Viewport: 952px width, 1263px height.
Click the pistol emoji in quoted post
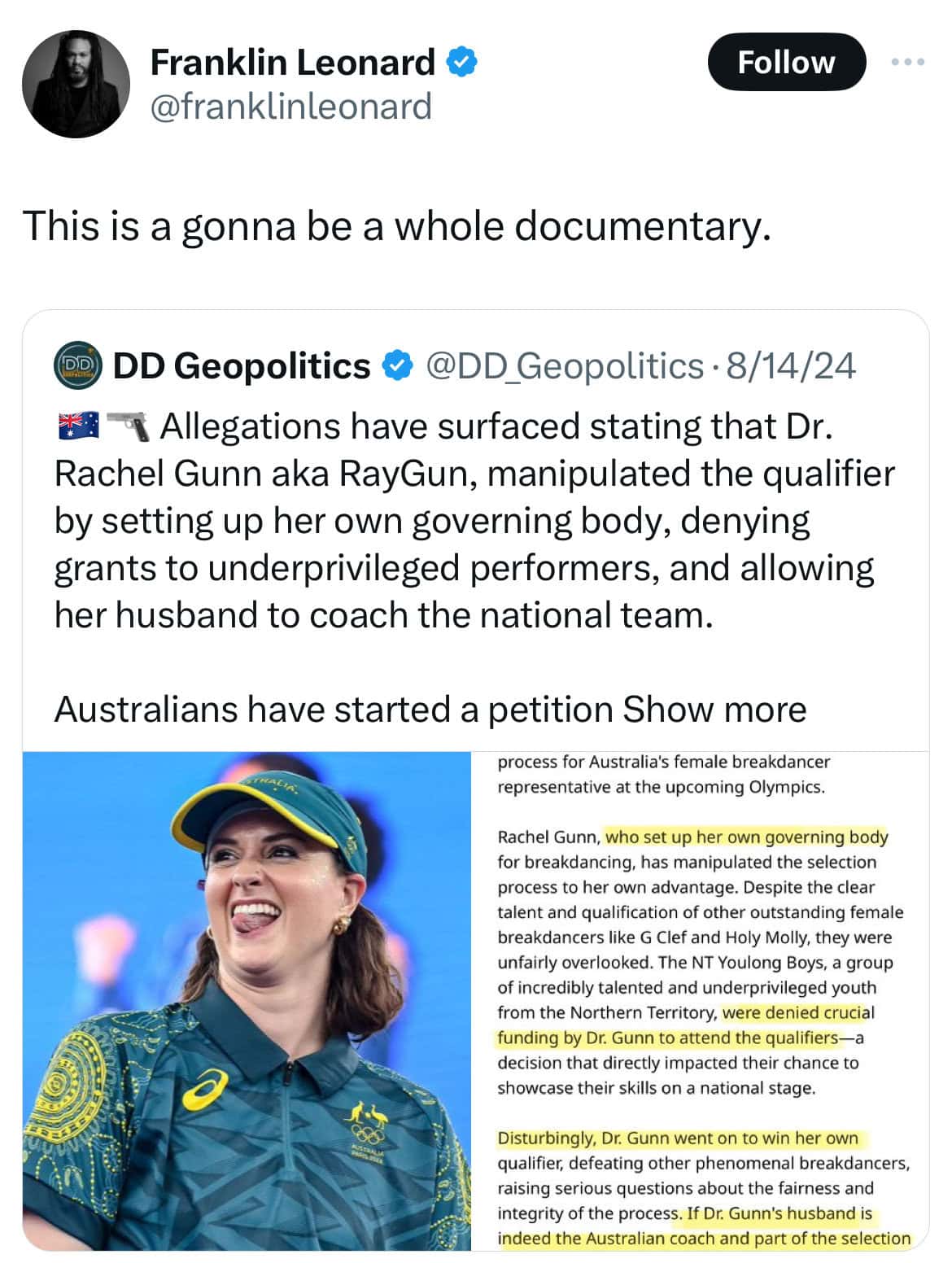[x=129, y=426]
